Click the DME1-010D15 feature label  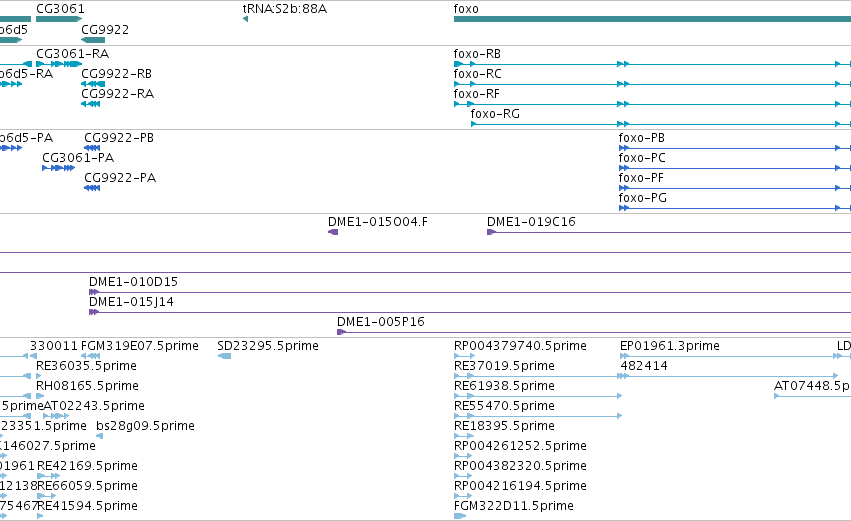pos(134,282)
